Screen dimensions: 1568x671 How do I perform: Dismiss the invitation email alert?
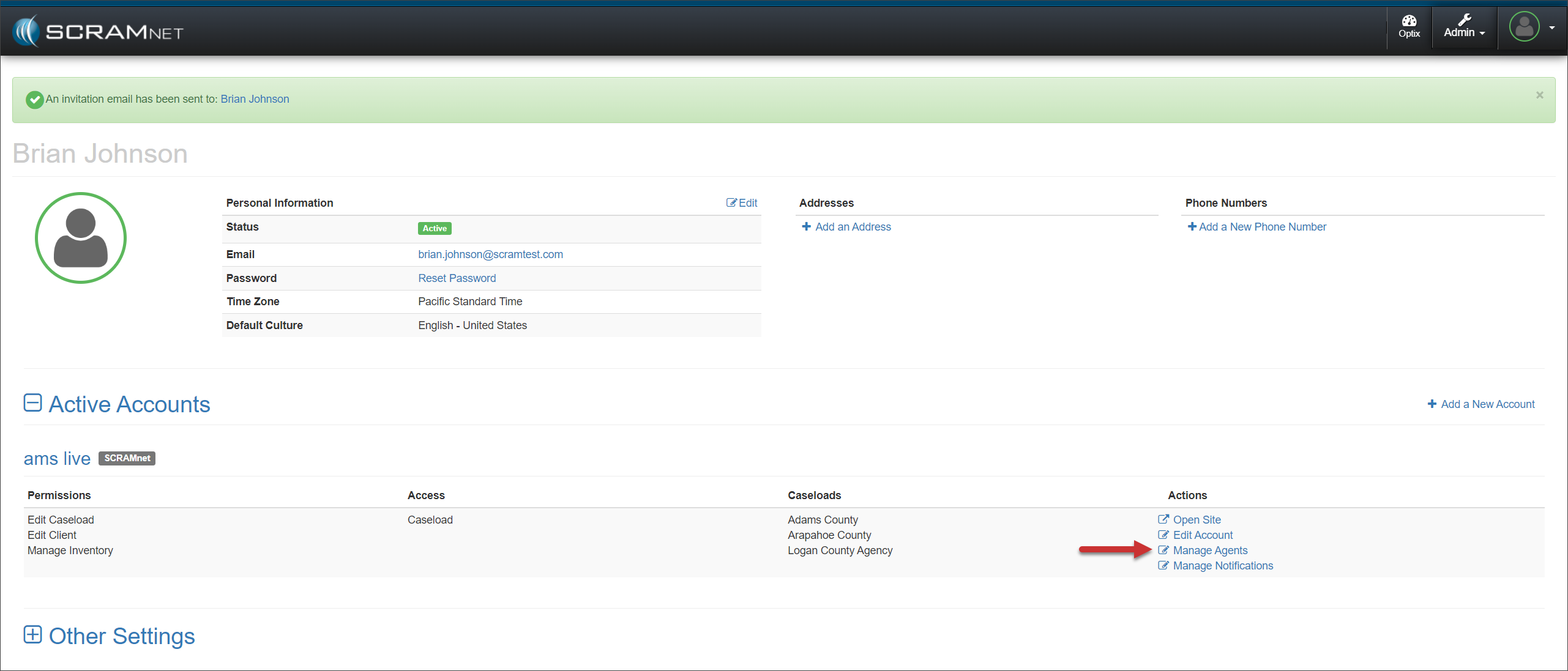coord(1539,95)
